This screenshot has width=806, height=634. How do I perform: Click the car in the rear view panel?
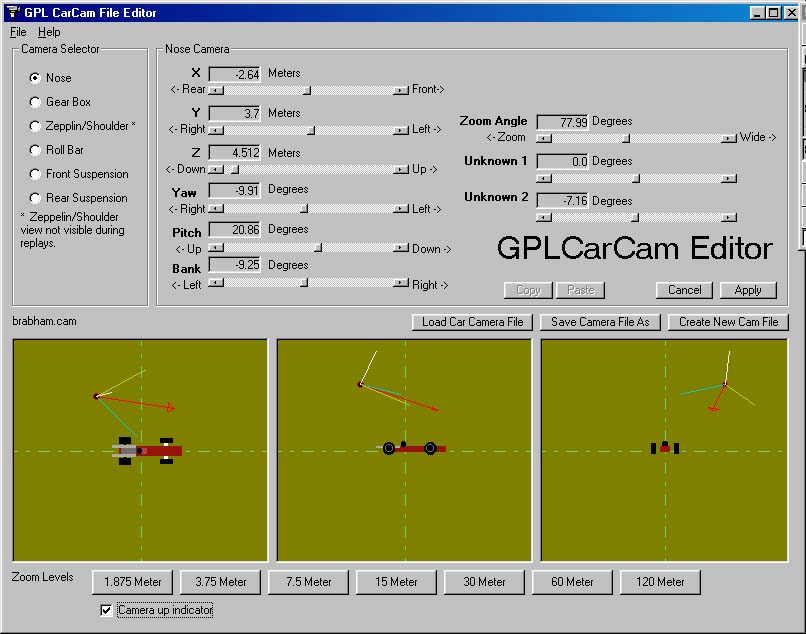(665, 448)
